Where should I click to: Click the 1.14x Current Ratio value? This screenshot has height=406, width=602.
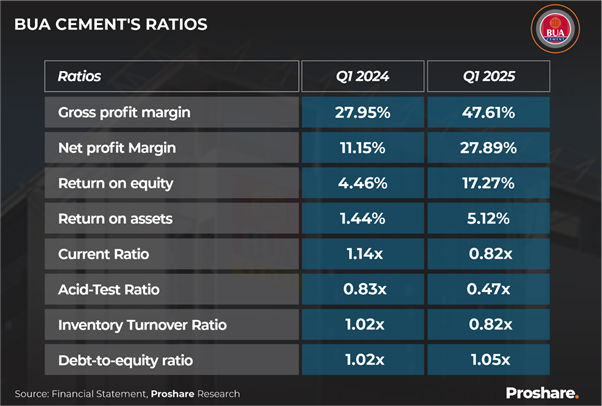365,254
